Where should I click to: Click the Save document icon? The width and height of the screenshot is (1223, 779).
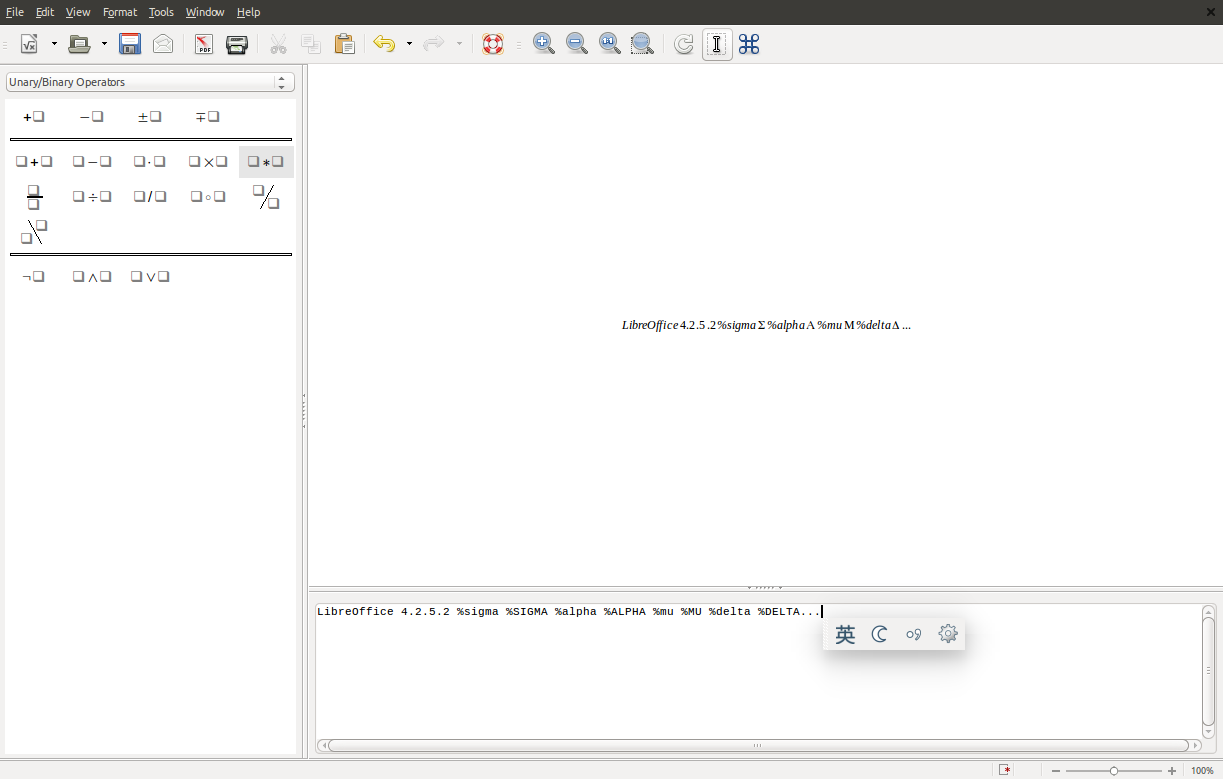[129, 44]
